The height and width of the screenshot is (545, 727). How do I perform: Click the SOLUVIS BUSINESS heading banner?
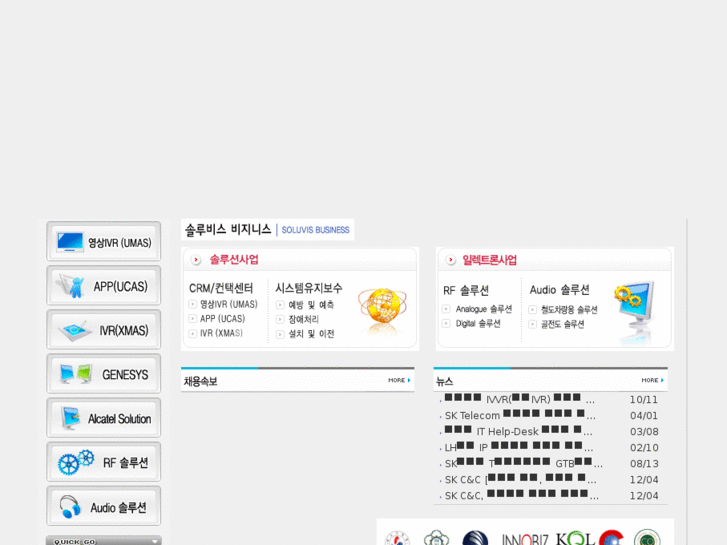click(x=267, y=230)
